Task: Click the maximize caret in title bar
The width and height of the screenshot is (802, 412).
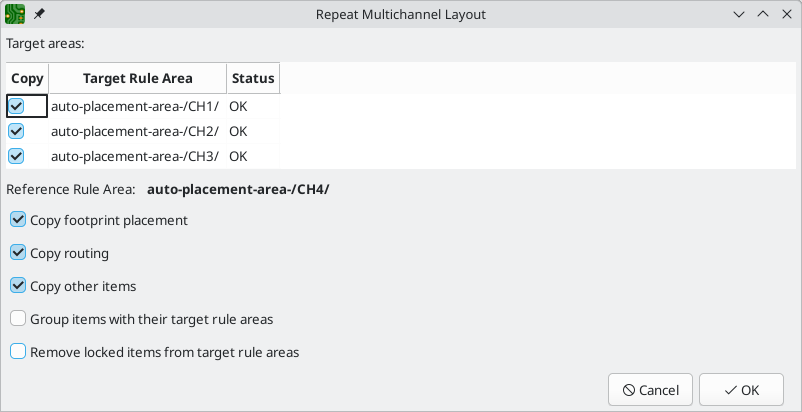Action: (x=763, y=14)
